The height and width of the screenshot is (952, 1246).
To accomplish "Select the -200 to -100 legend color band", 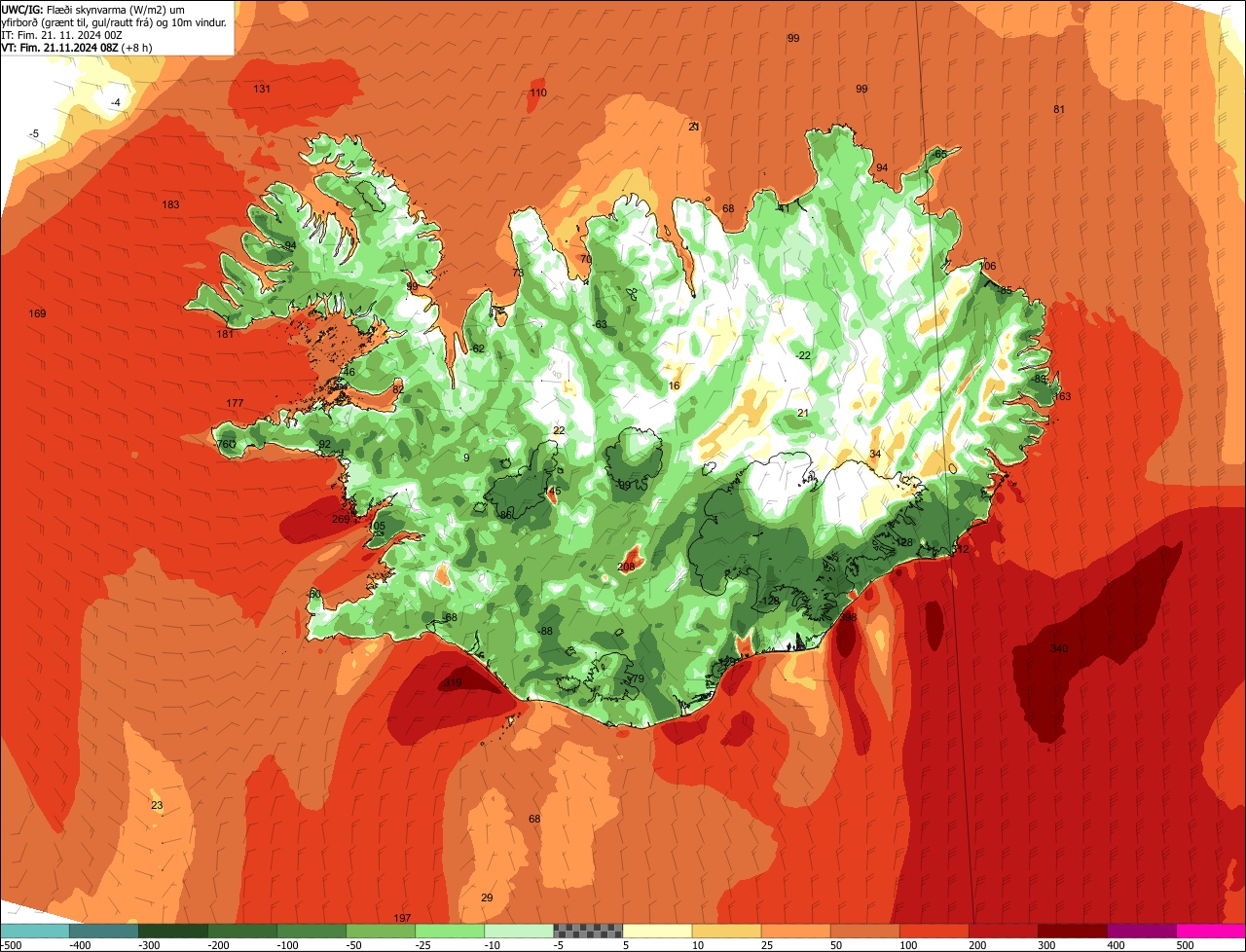I will (242, 931).
